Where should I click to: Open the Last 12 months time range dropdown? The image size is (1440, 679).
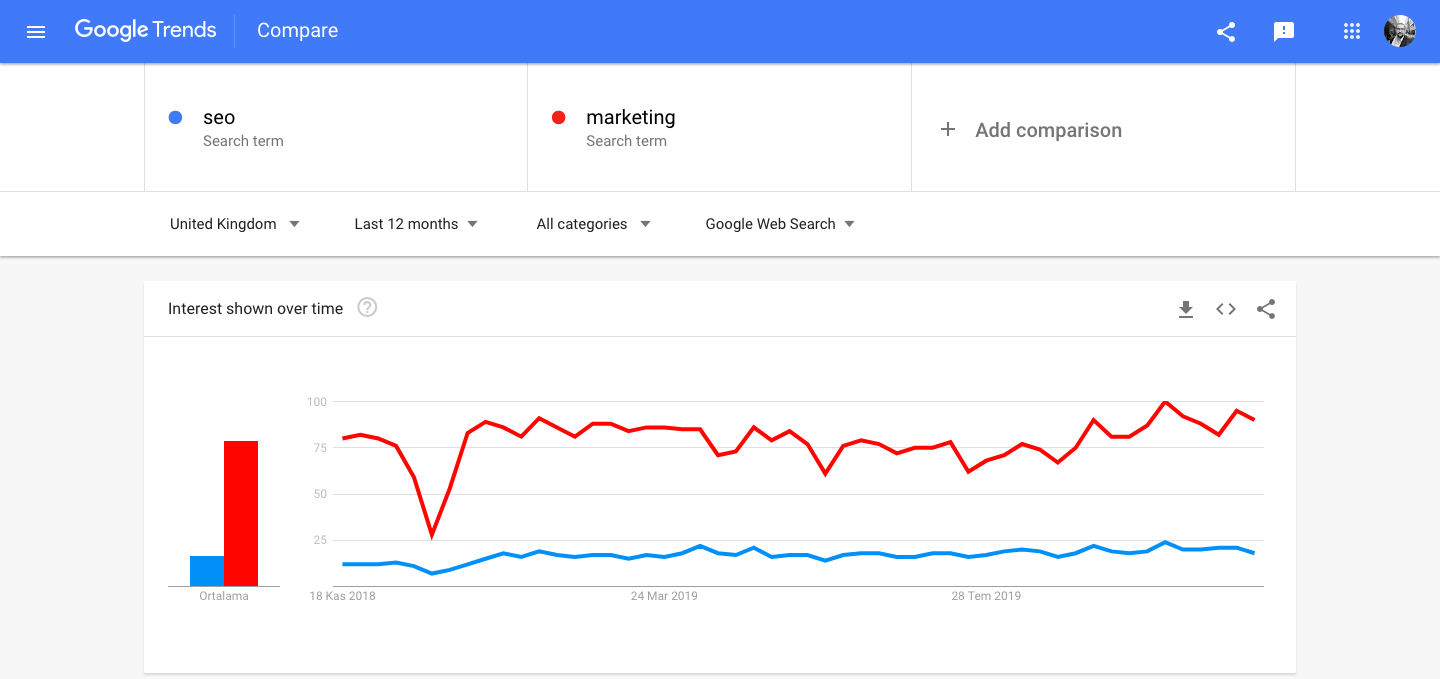416,224
